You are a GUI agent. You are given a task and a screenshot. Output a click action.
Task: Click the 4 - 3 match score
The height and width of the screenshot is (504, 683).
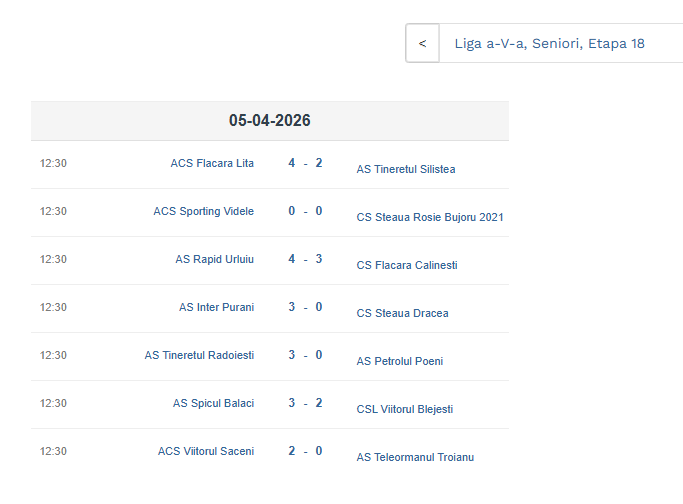(x=305, y=259)
